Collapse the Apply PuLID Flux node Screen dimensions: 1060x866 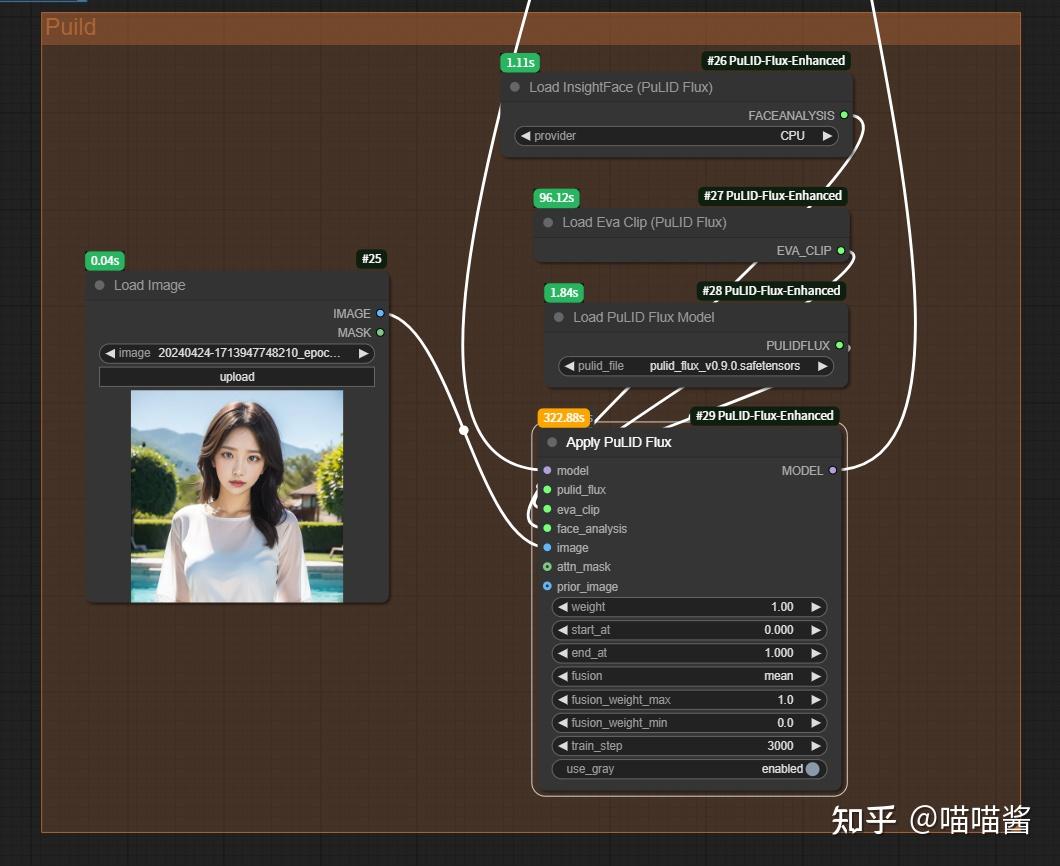coord(551,442)
